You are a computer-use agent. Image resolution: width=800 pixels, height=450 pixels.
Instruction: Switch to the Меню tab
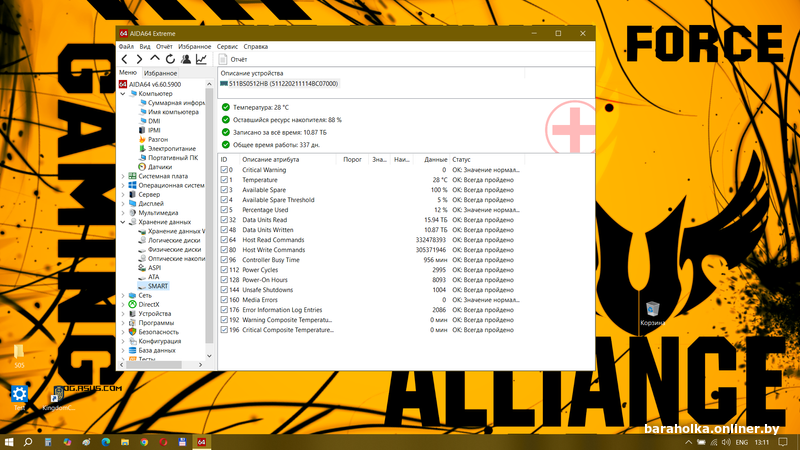click(128, 72)
